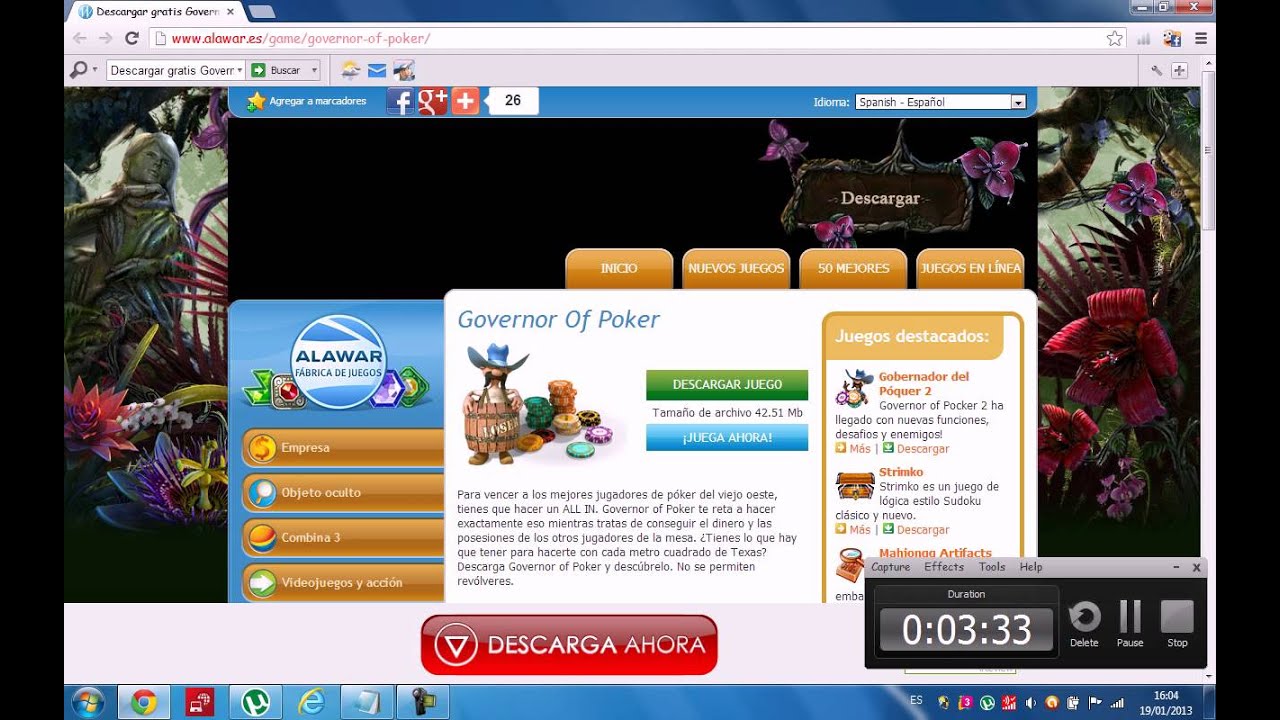This screenshot has width=1280, height=720.
Task: Open the Idioma language dropdown
Action: pyautogui.click(x=940, y=102)
